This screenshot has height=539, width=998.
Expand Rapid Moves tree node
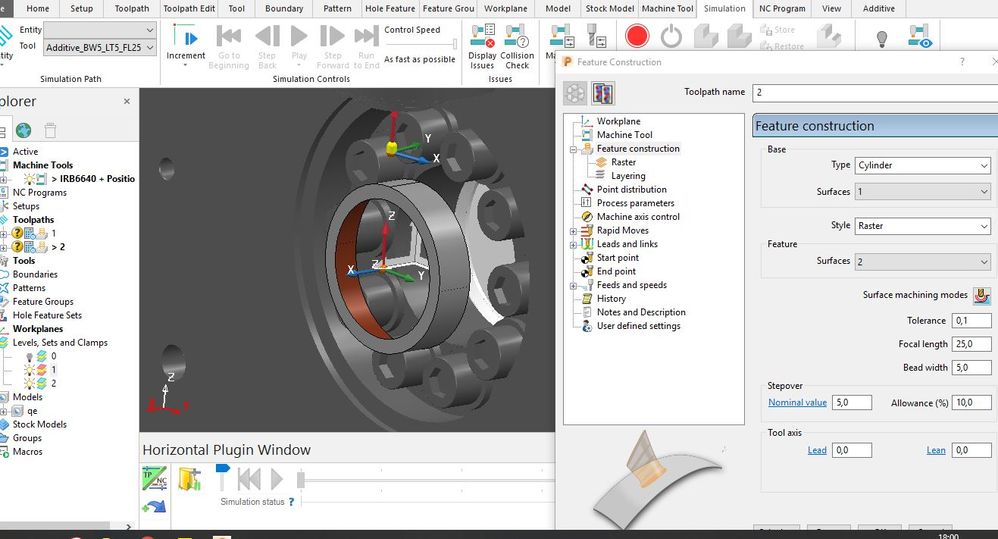(573, 231)
